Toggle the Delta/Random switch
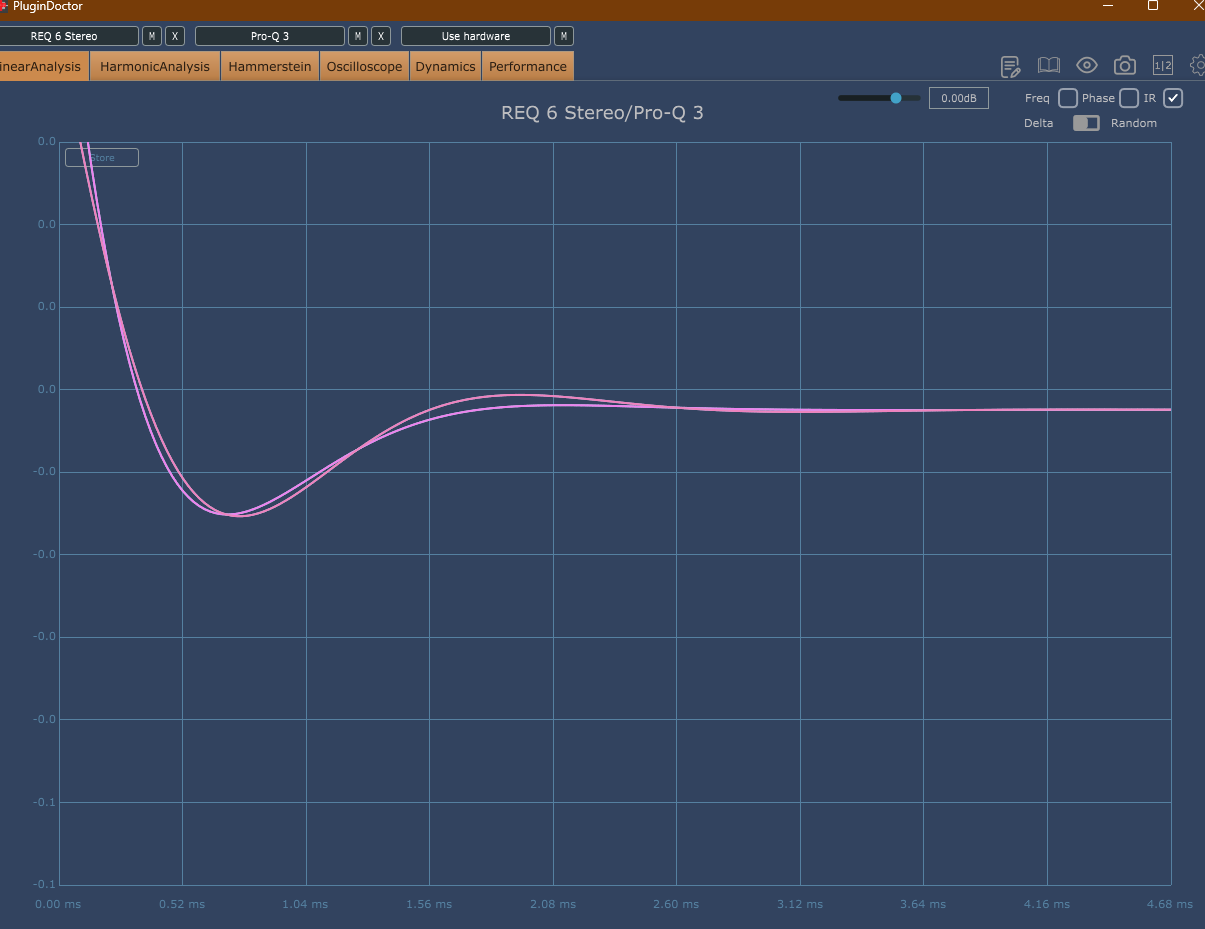Viewport: 1205px width, 929px height. tap(1086, 123)
